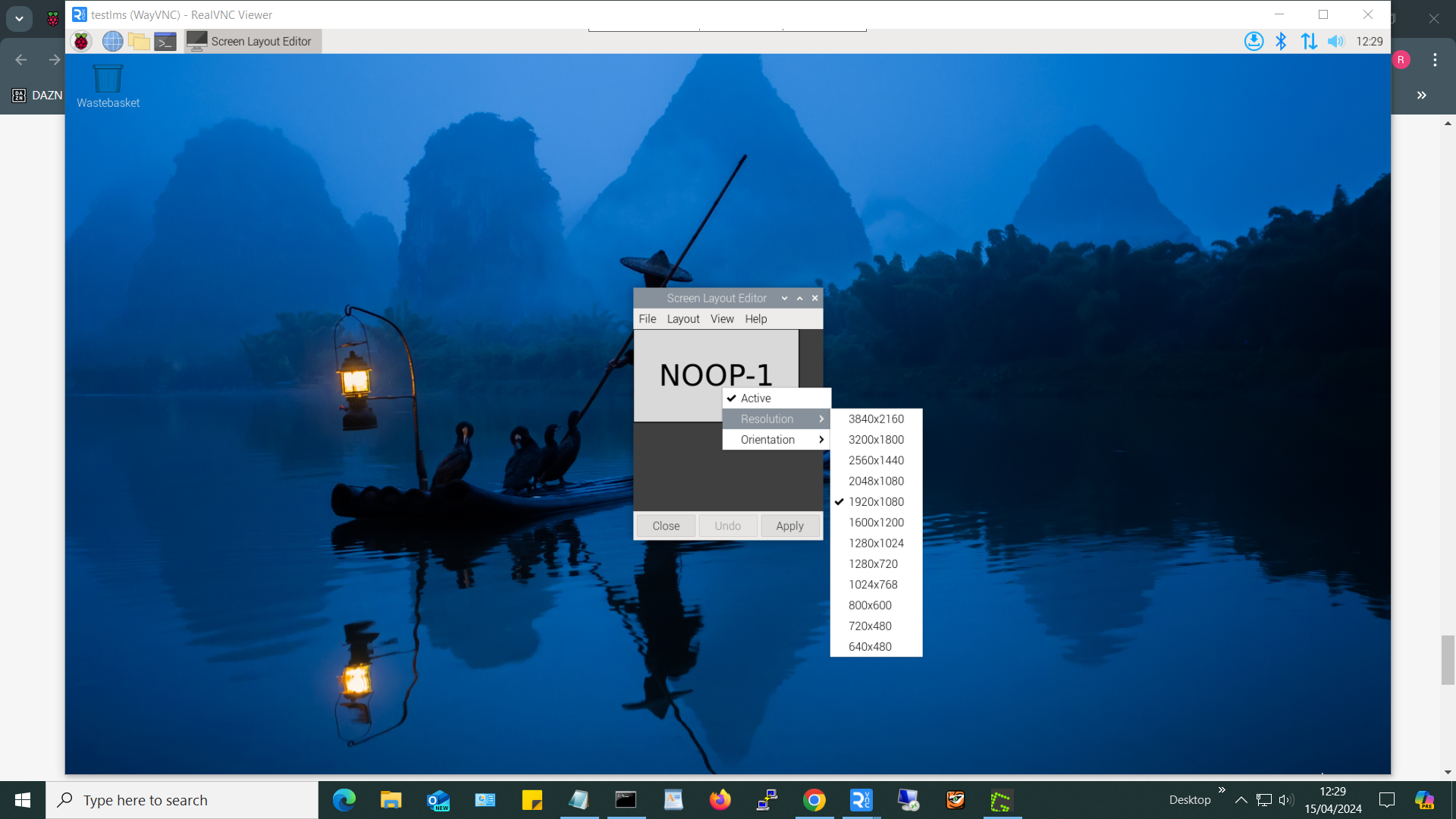
Task: Click the Bluetooth icon in panel
Action: click(1281, 41)
